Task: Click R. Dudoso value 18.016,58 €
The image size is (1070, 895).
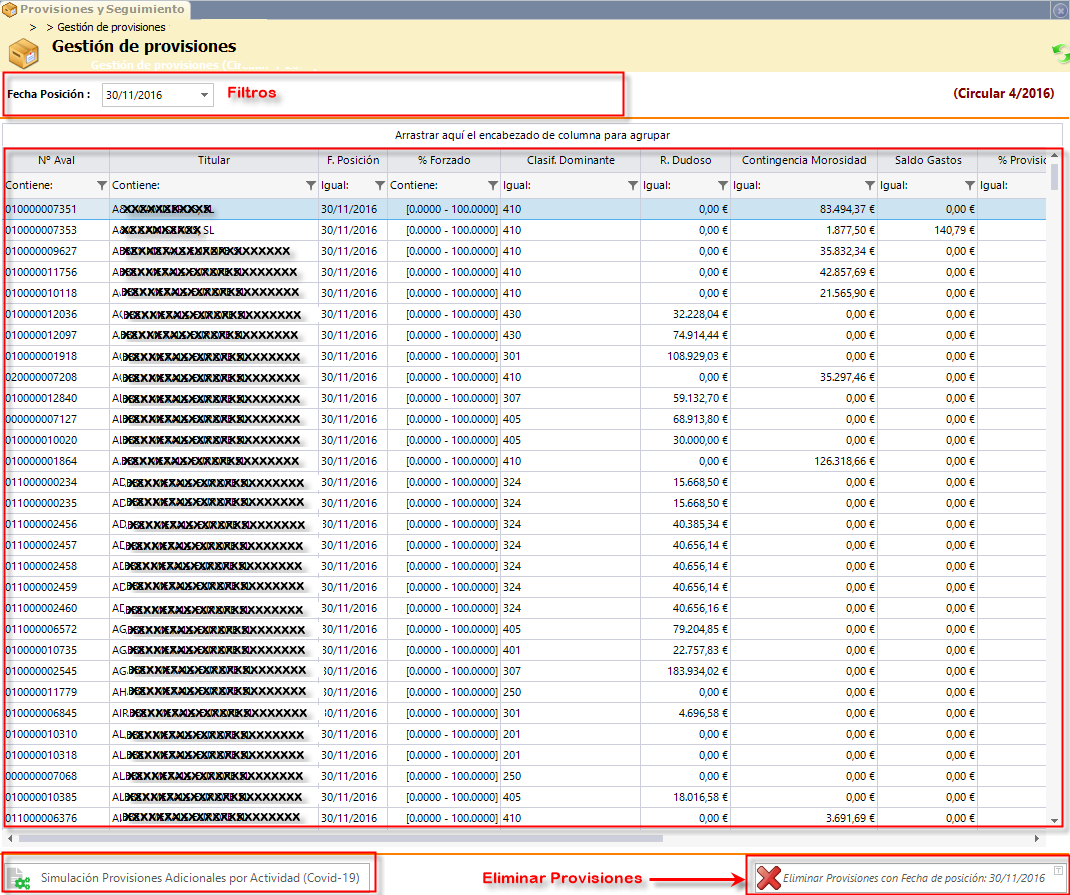Action: [700, 797]
